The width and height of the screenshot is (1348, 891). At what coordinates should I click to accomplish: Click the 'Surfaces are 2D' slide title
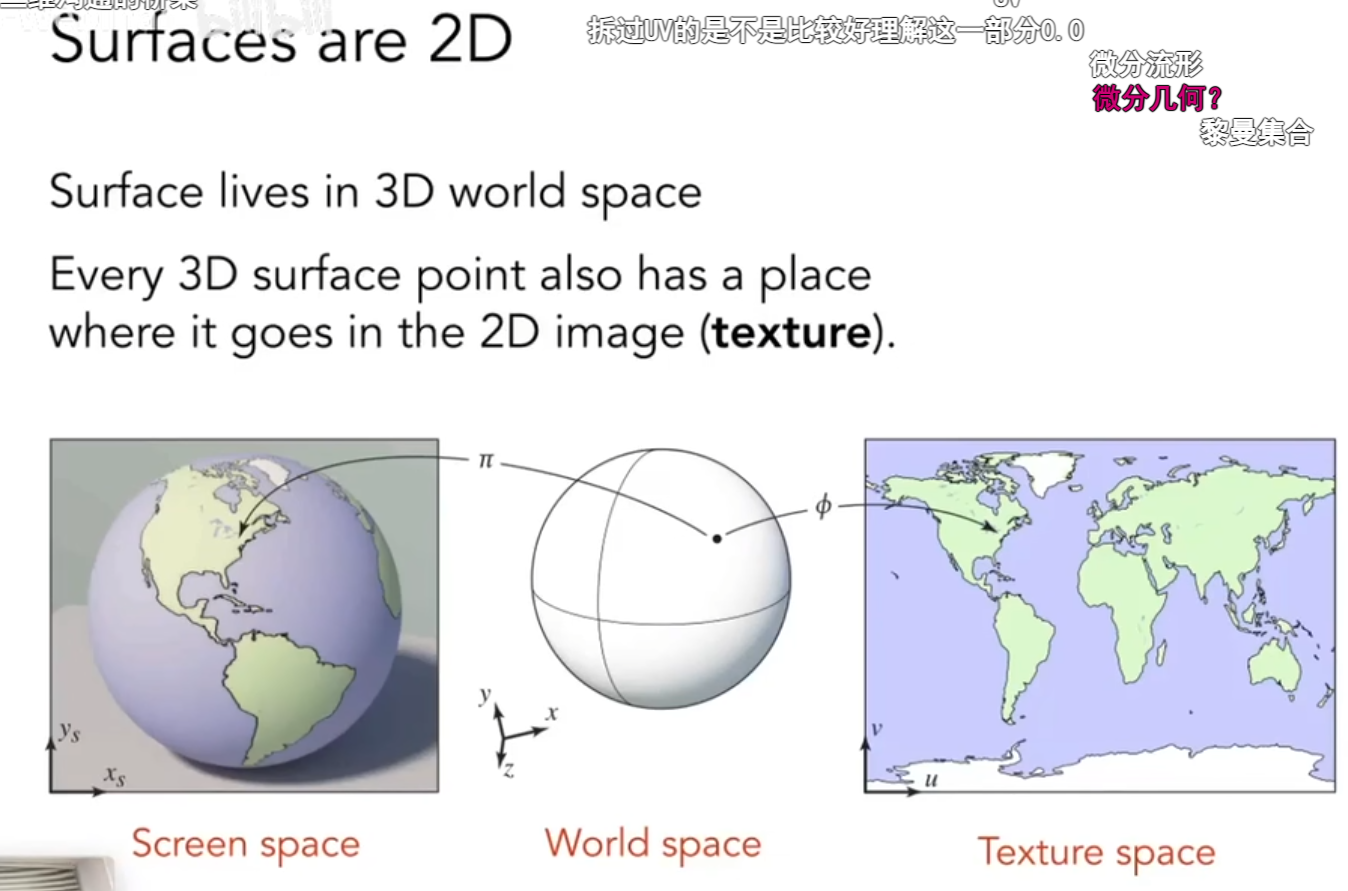click(x=280, y=39)
